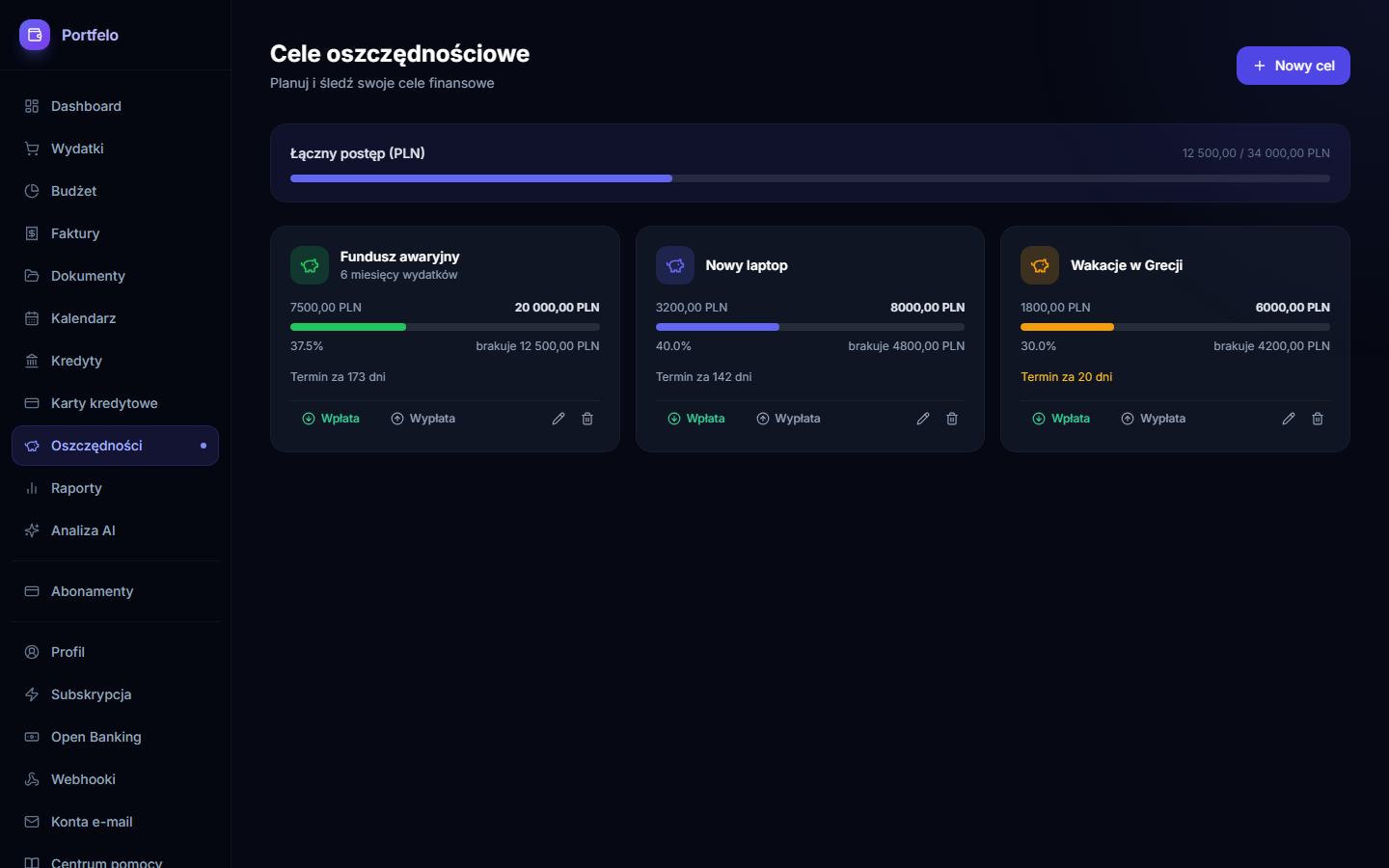Create a new goal with Nowy cel
The height and width of the screenshot is (868, 1389).
1294,66
